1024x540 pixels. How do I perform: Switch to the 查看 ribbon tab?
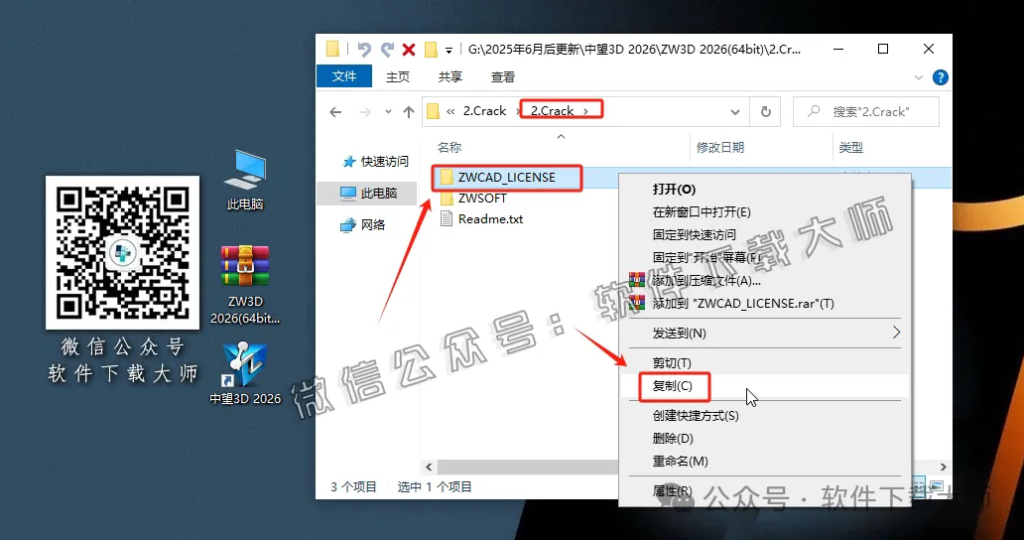click(x=503, y=77)
